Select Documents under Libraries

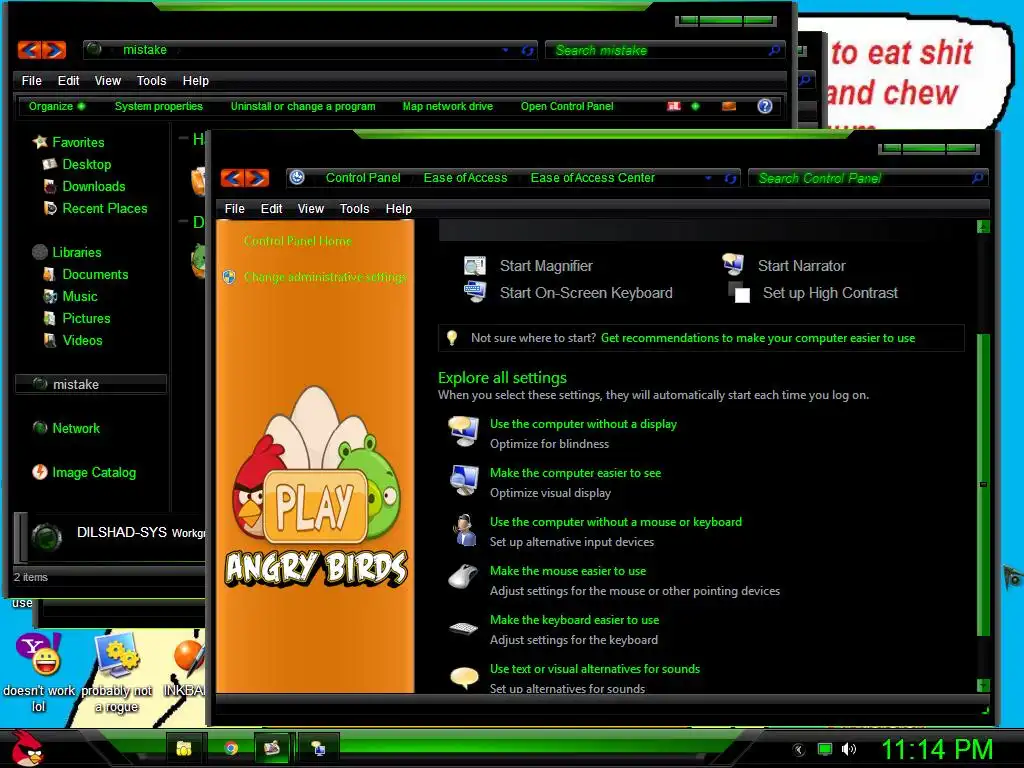pyautogui.click(x=95, y=274)
